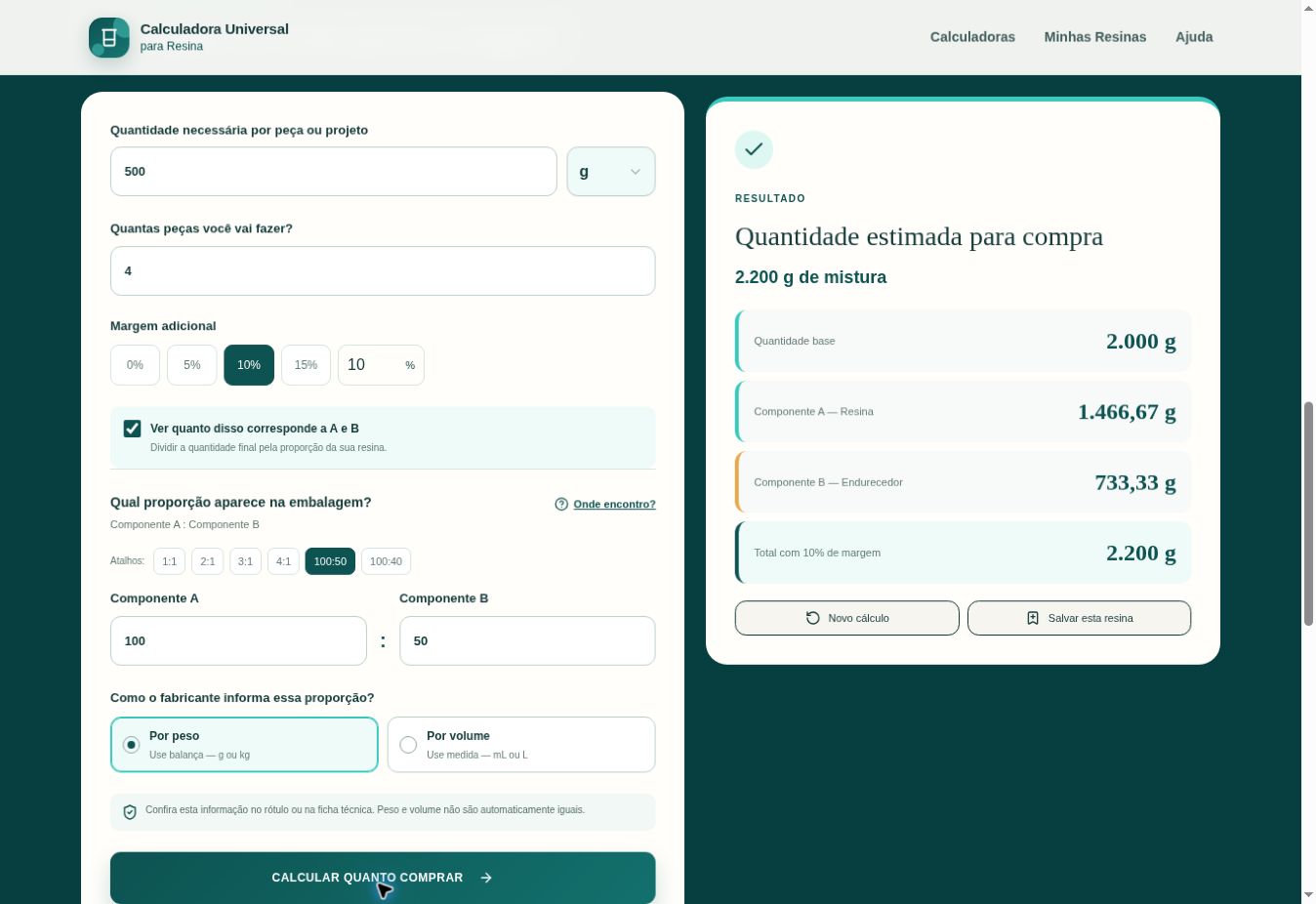The width and height of the screenshot is (1316, 904).
Task: Click the 'Quantidade base' result row
Action: pyautogui.click(x=963, y=341)
